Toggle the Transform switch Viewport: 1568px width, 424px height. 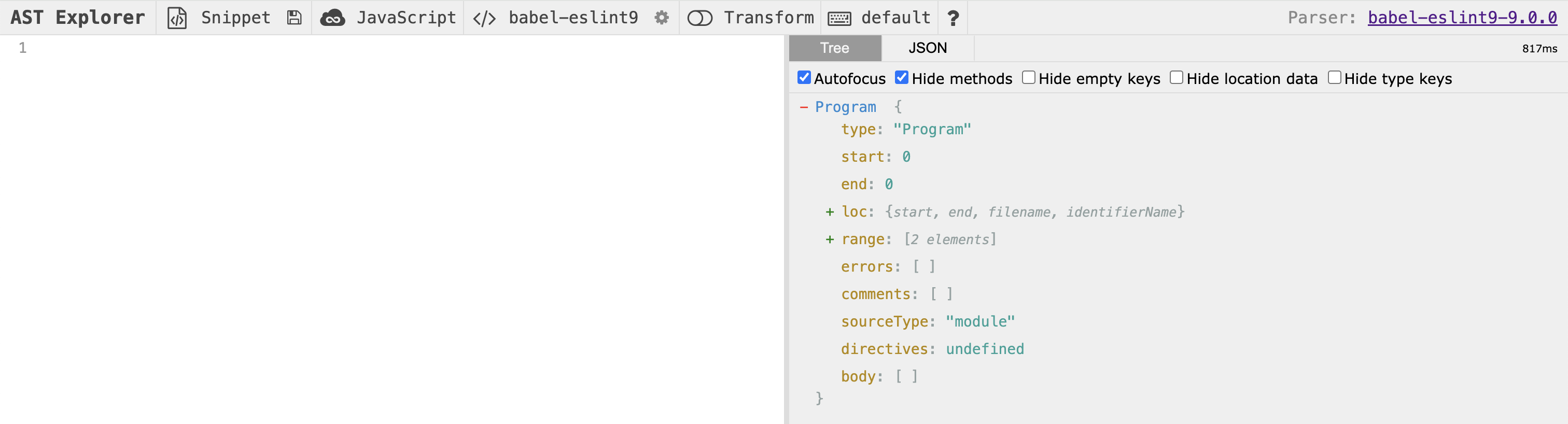[699, 18]
